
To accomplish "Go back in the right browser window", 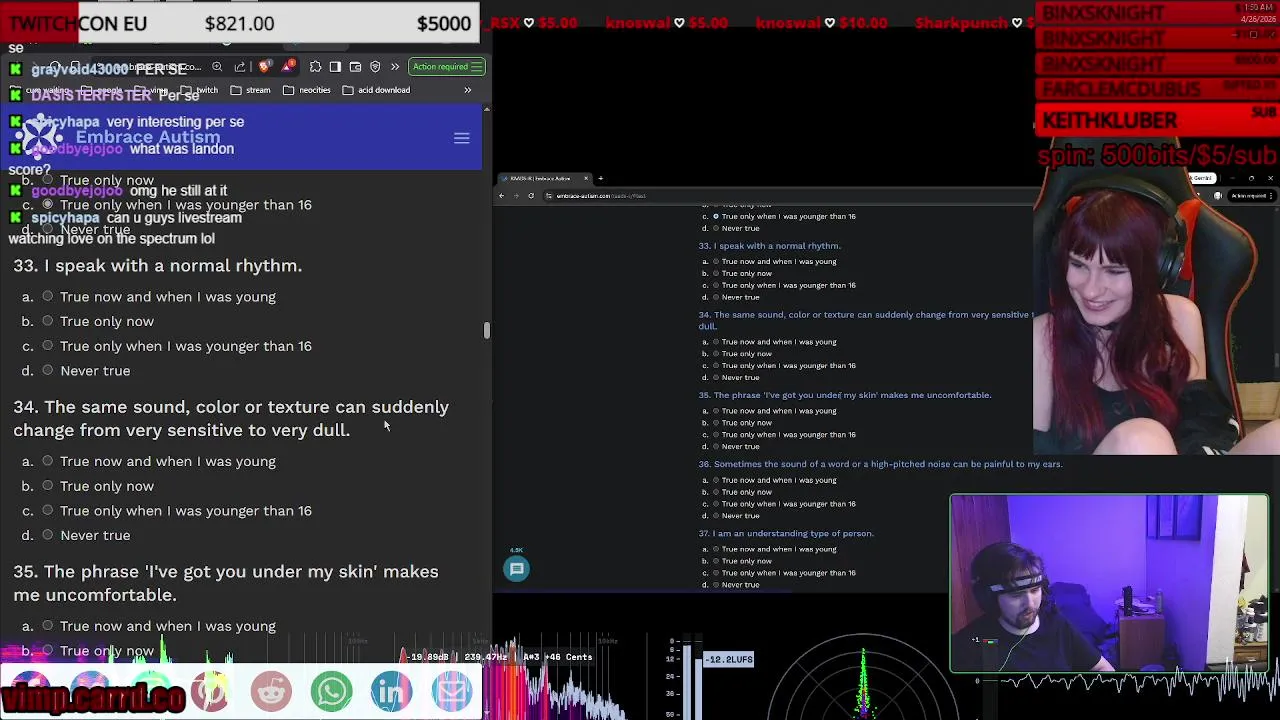I will pos(503,196).
